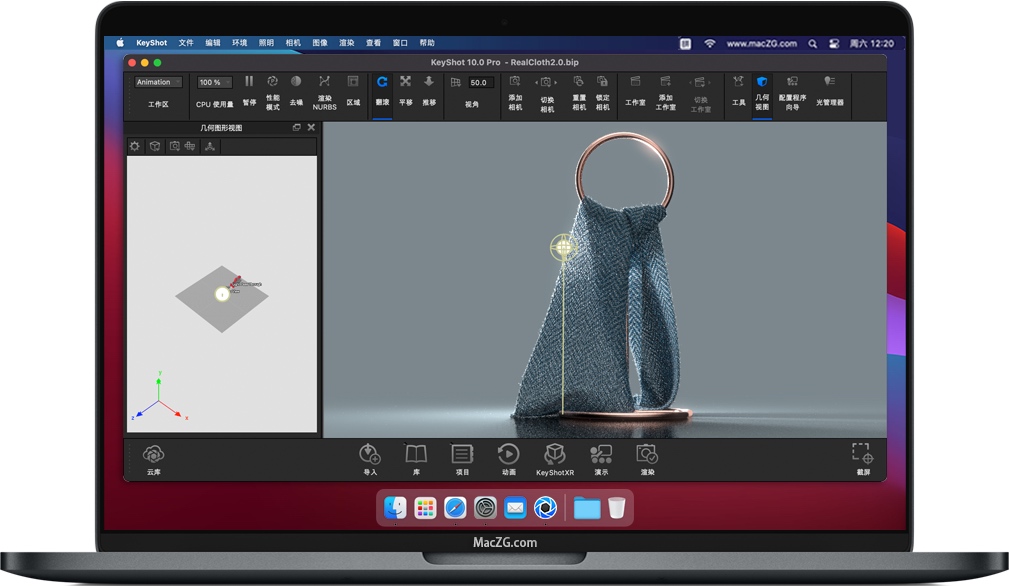1009x586 pixels.
Task: Open the Animation workspace dropdown
Action: pyautogui.click(x=158, y=82)
